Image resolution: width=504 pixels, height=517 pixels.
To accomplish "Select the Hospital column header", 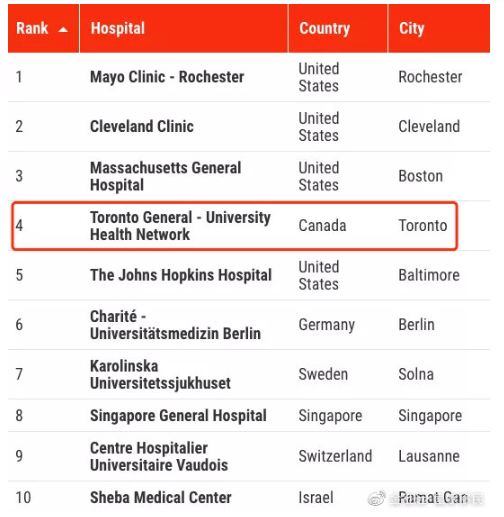I will [x=184, y=28].
